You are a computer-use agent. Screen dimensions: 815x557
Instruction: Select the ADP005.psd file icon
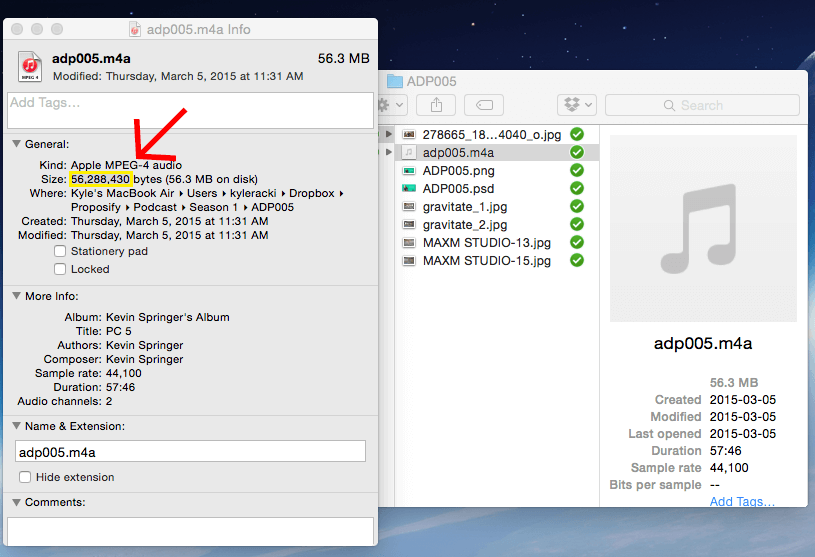pos(409,188)
